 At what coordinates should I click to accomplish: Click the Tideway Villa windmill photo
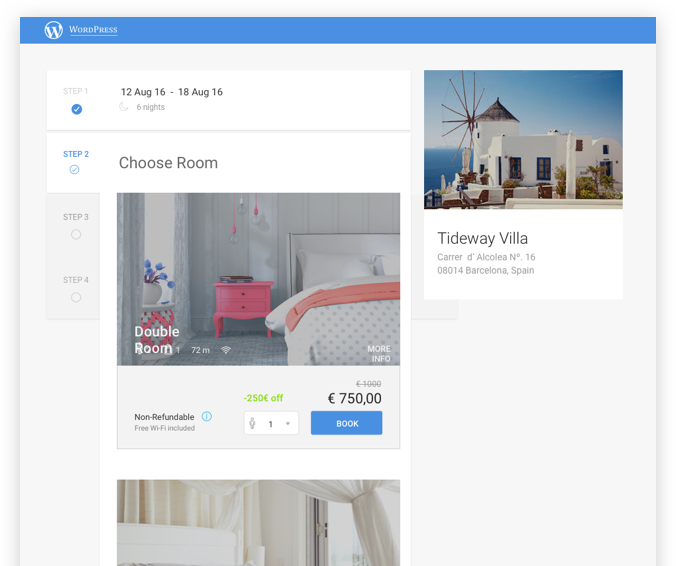click(x=523, y=139)
